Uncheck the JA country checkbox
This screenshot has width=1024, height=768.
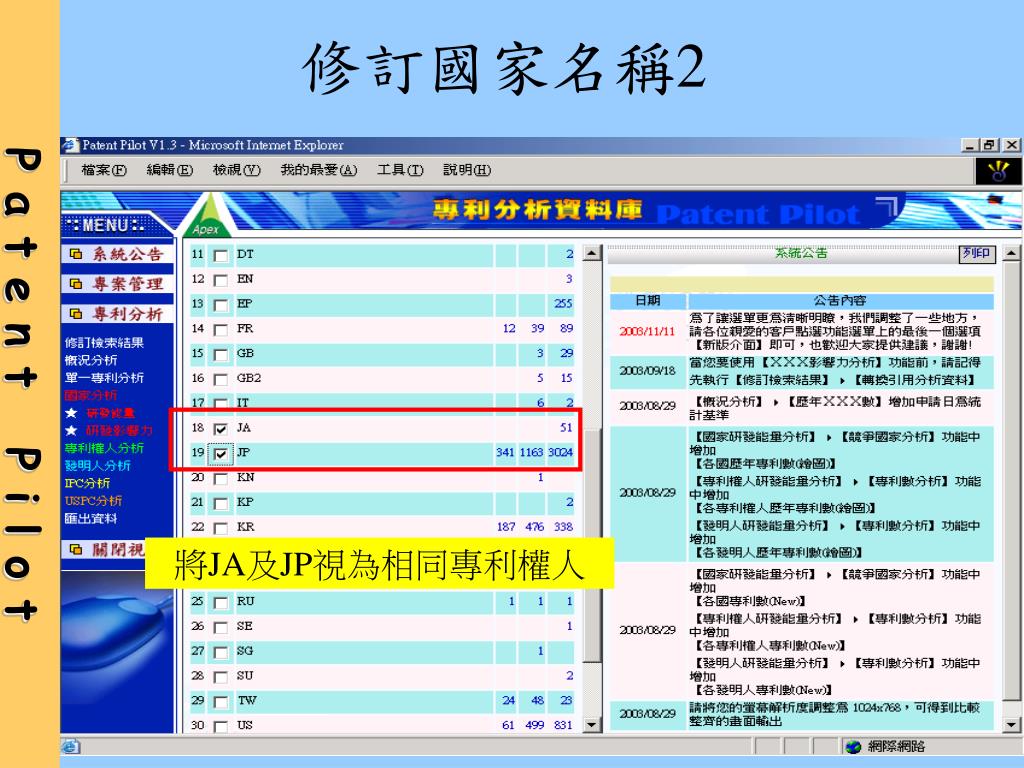coord(221,429)
